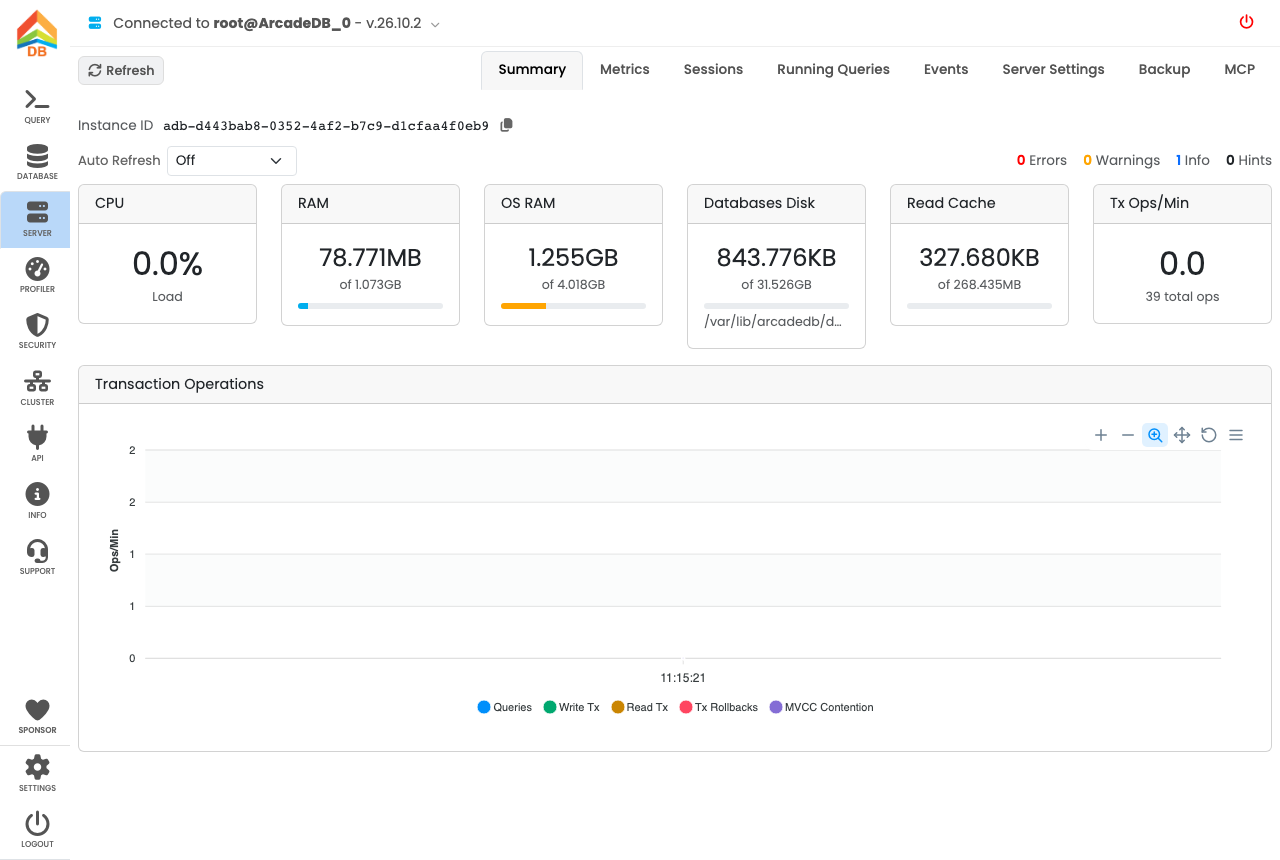Click the red shutdown power icon
1280x860 pixels.
1246,22
